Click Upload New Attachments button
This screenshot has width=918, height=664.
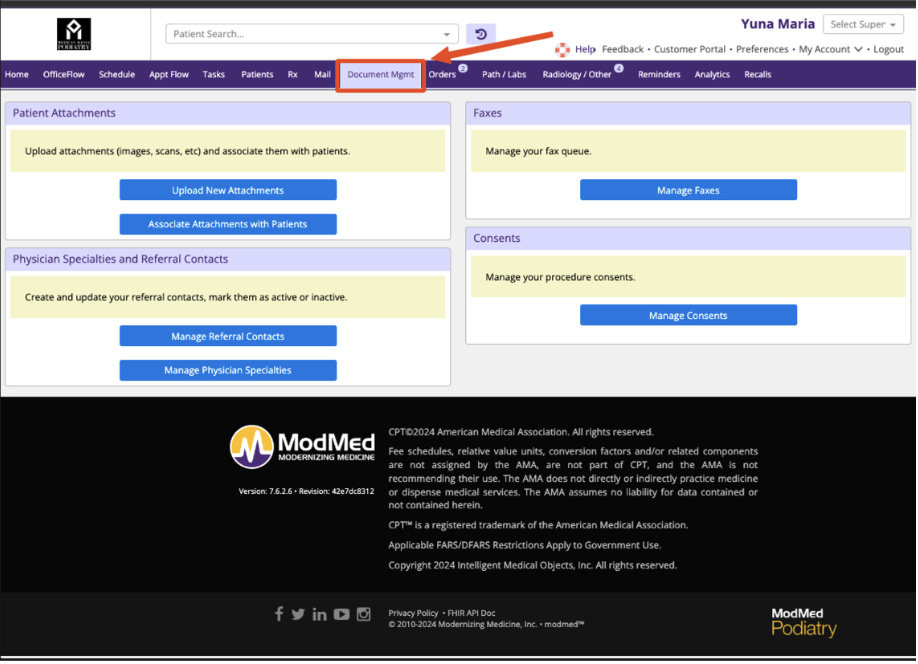pos(228,190)
